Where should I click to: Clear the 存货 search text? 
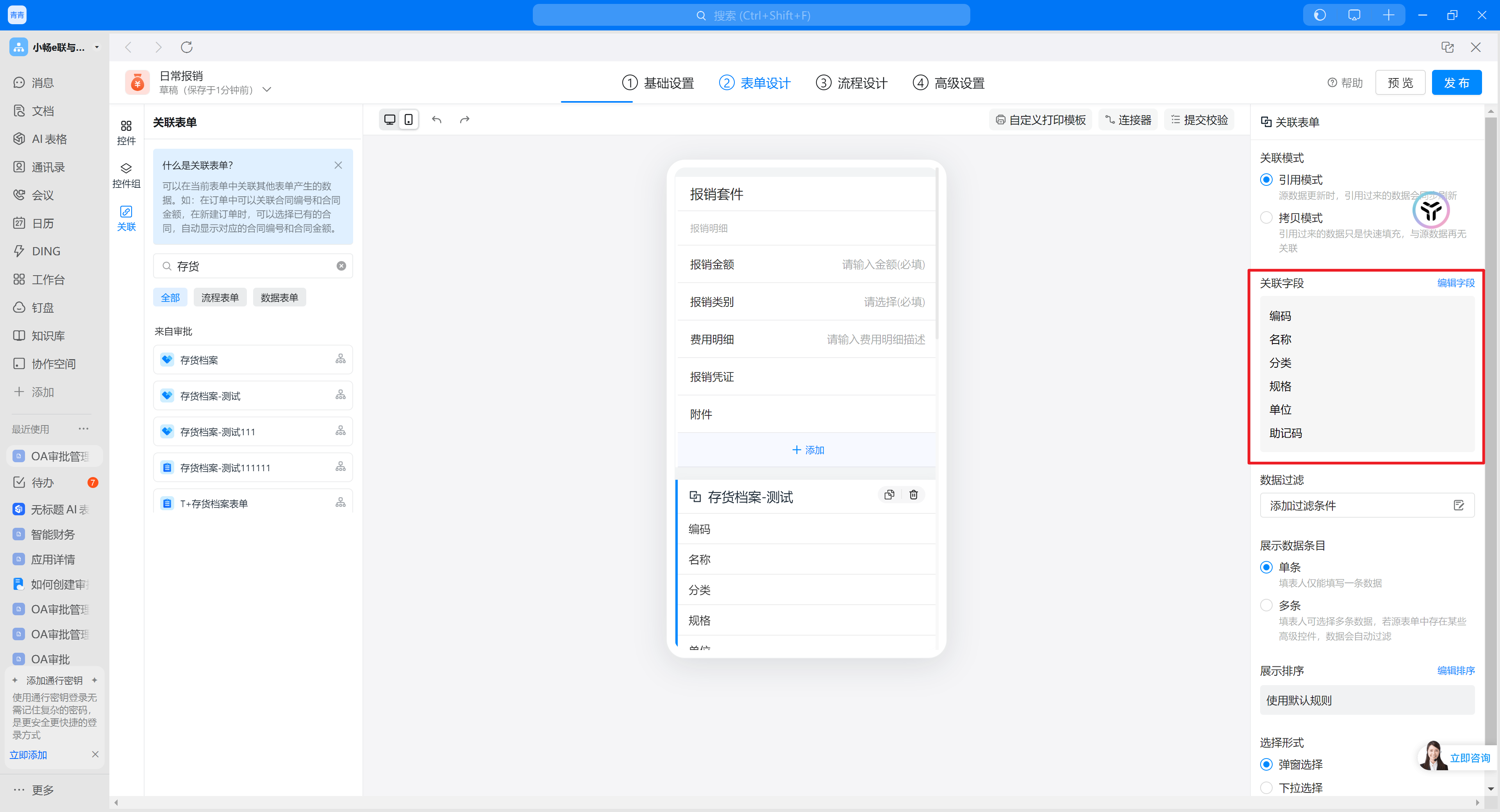pos(341,266)
